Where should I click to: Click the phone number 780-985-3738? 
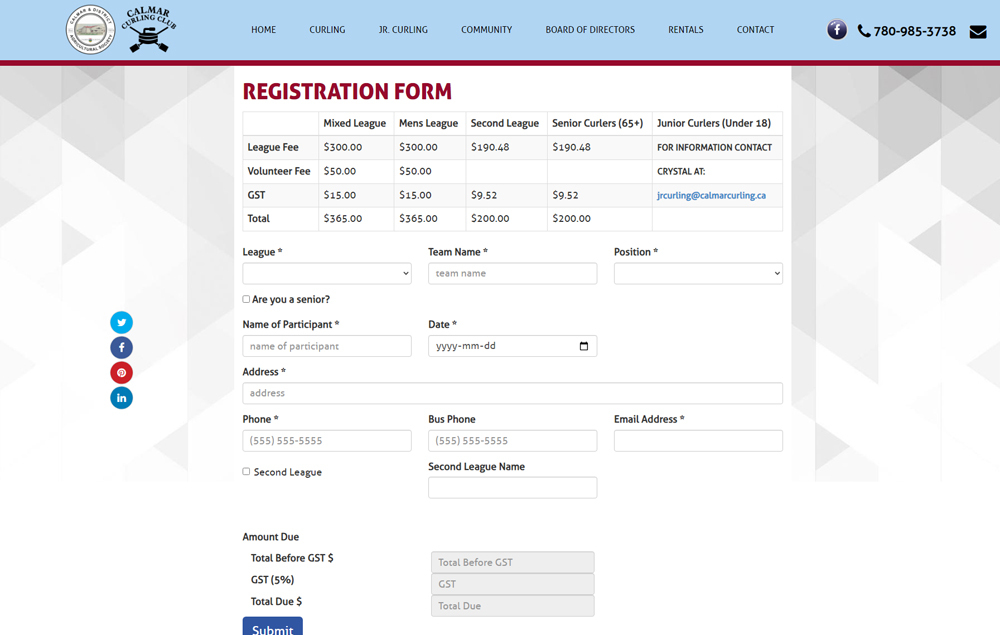[x=914, y=31]
